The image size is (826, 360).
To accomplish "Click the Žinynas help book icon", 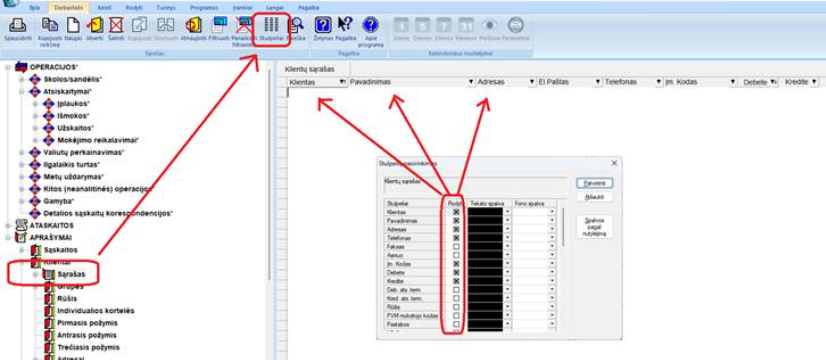I will pyautogui.click(x=322, y=25).
